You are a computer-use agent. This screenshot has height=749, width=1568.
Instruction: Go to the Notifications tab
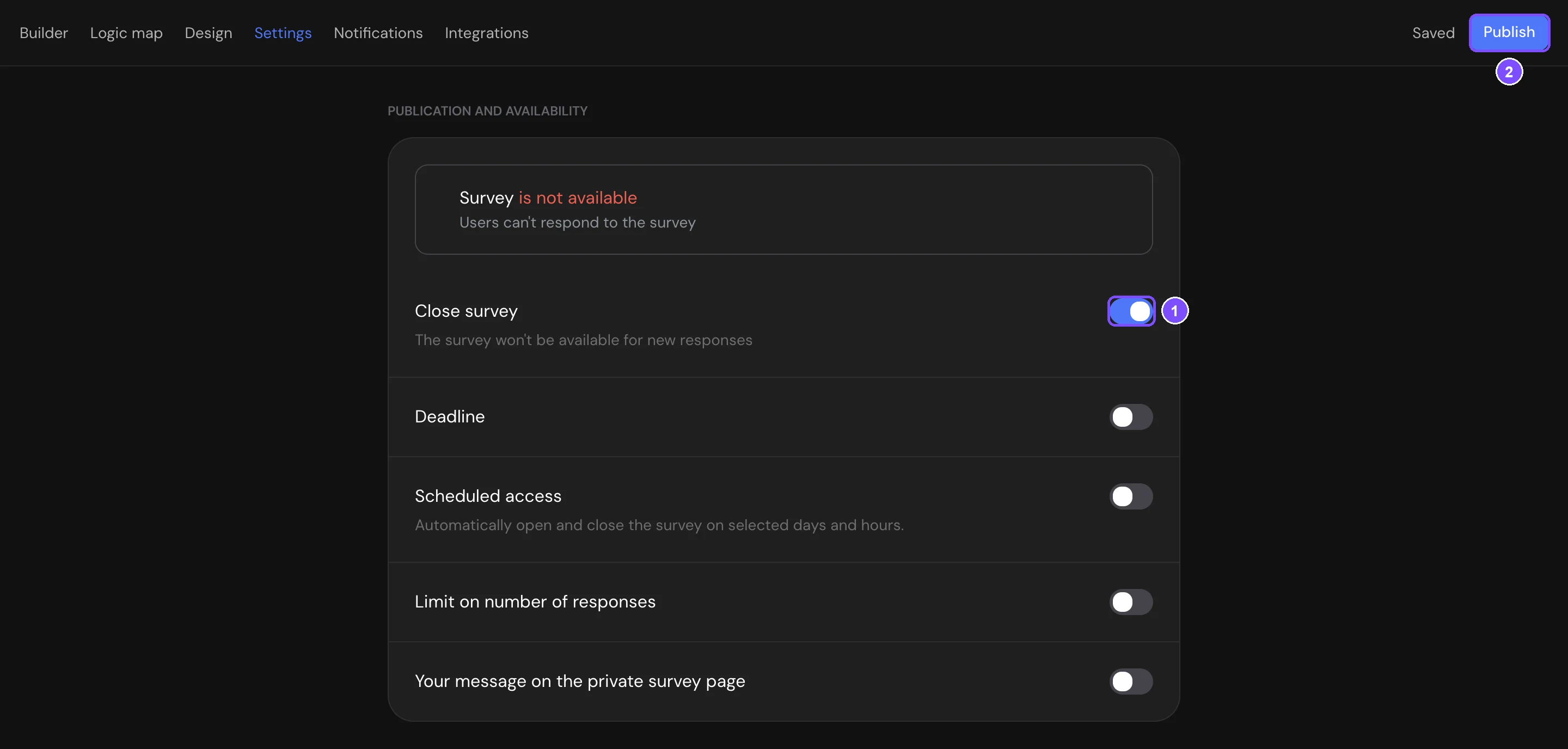[378, 33]
